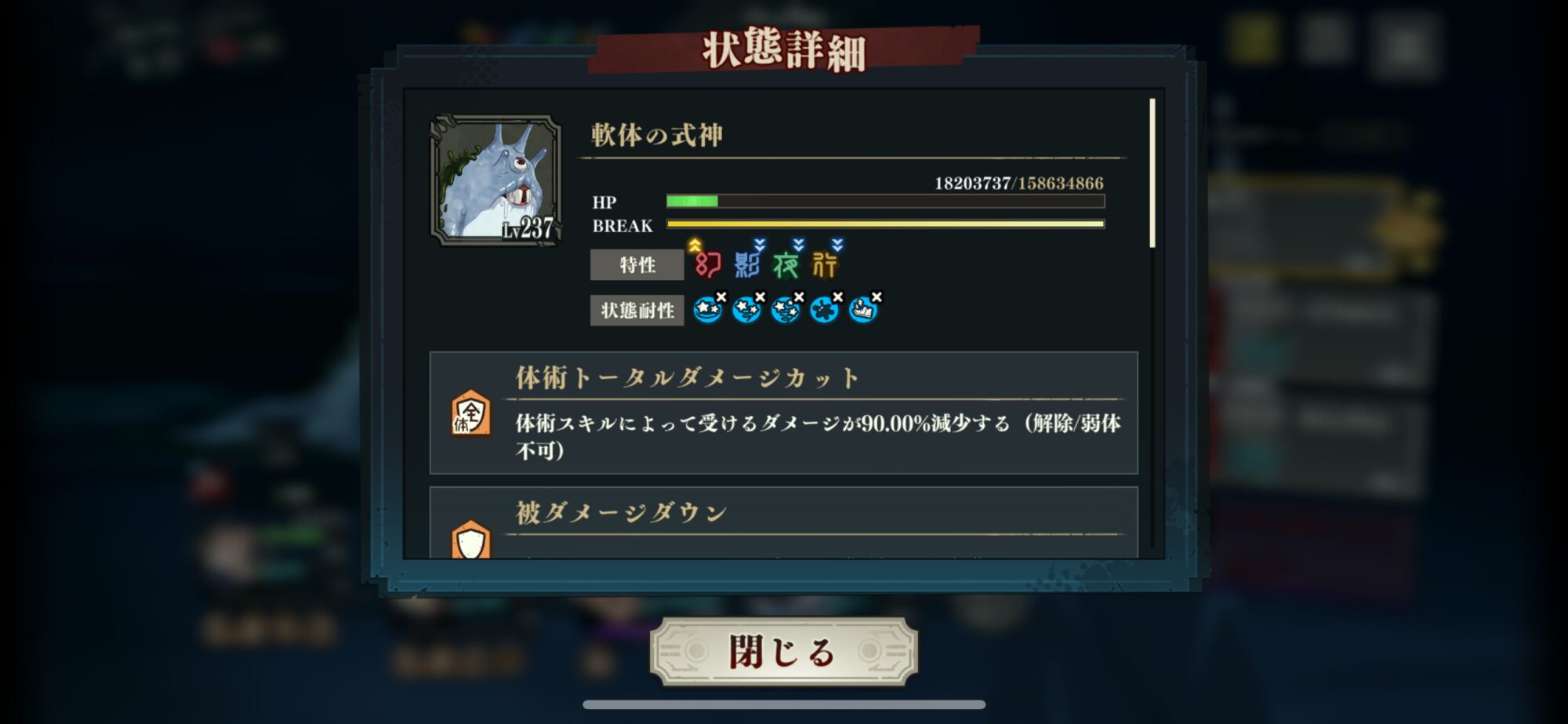Tap the green 夜 attribute icon
This screenshot has height=724, width=1568.
pos(786,264)
